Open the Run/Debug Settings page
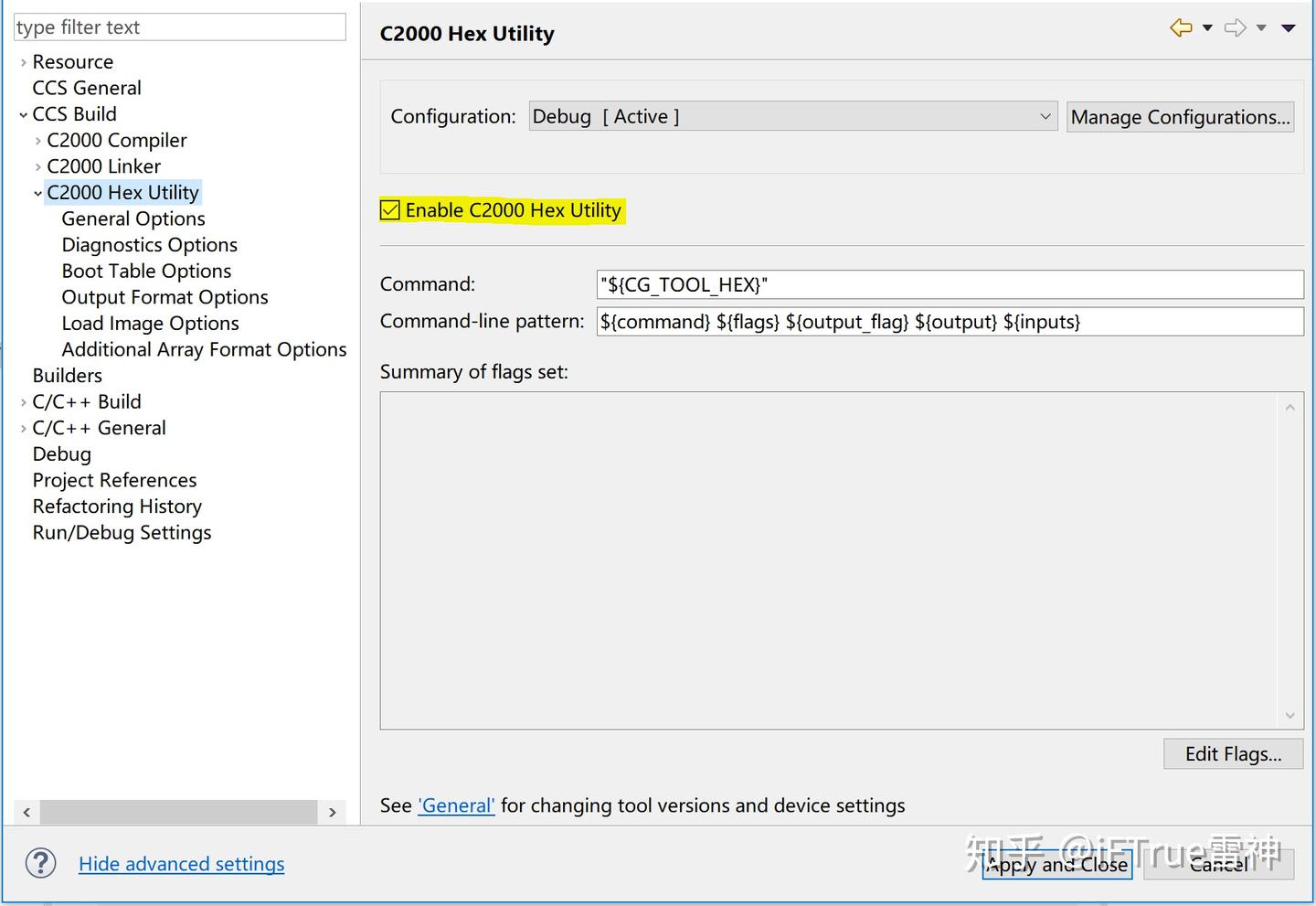 click(122, 533)
